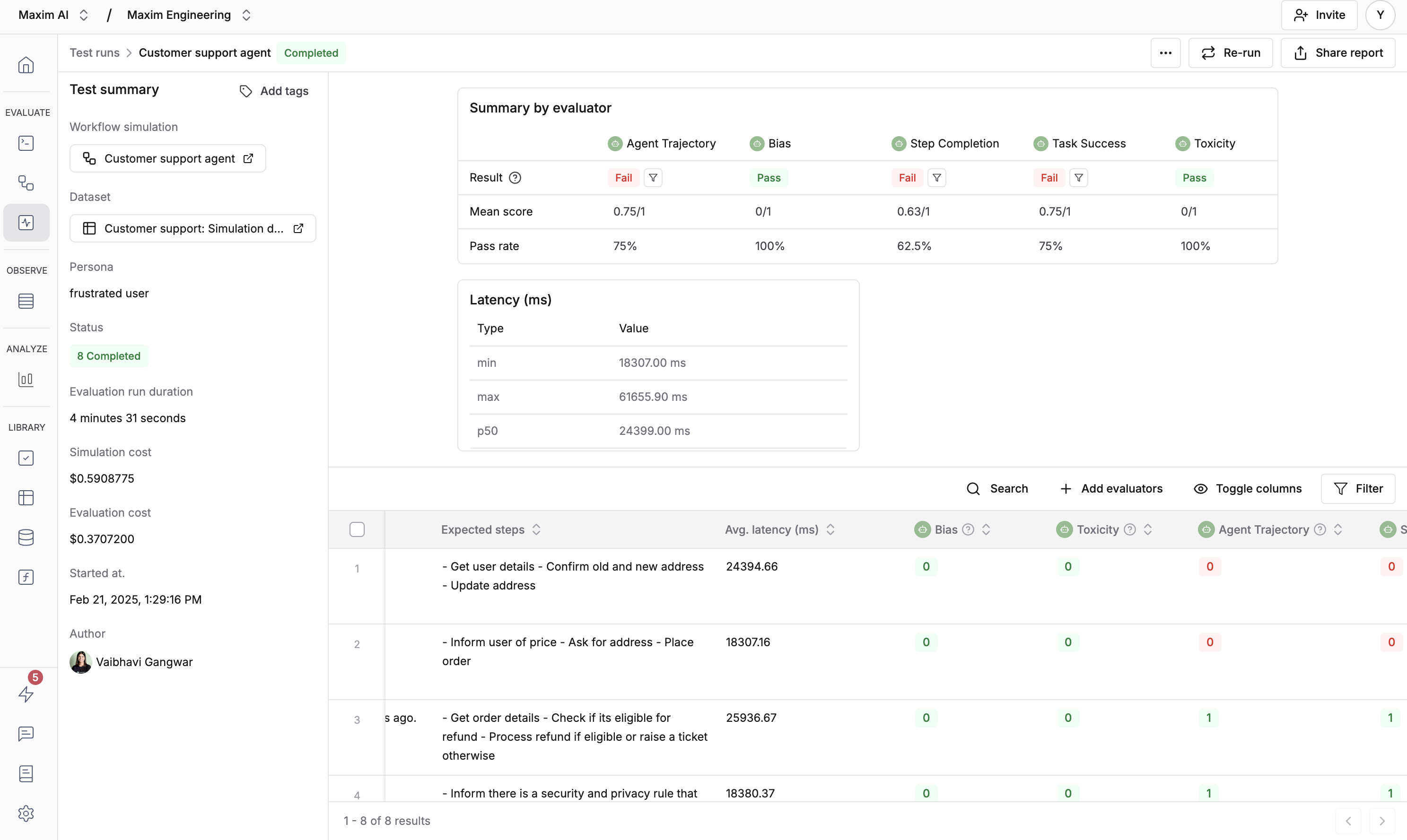Filter failed Agent Trajectory results

[x=653, y=178]
